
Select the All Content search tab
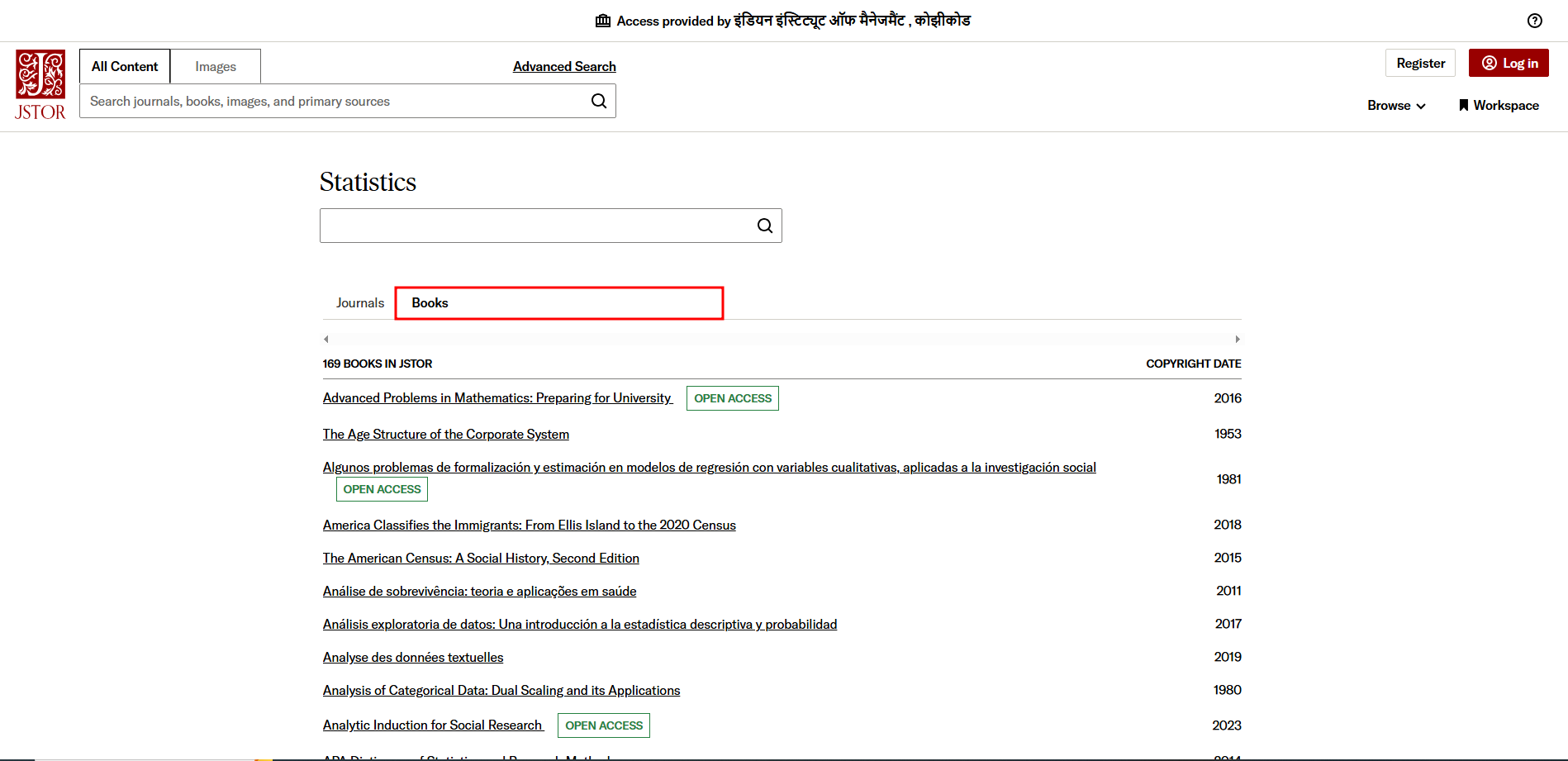click(125, 66)
